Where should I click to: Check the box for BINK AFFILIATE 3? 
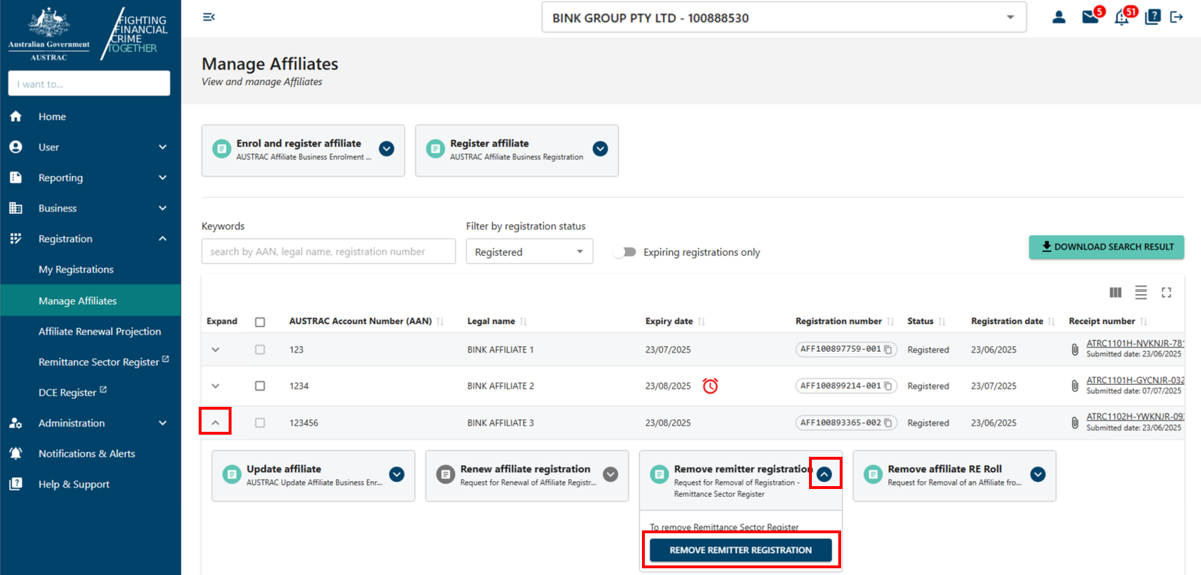click(260, 423)
